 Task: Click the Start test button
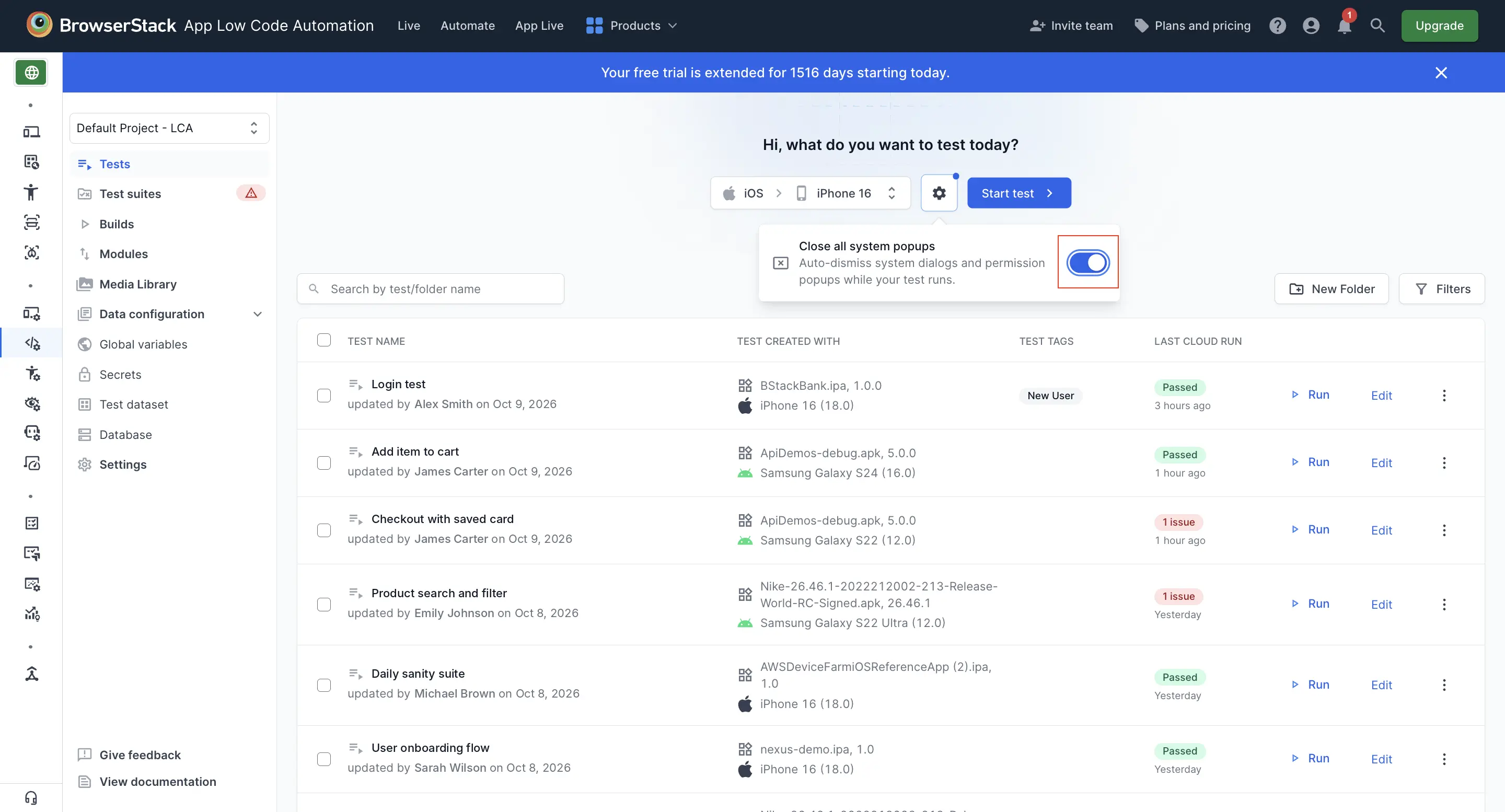(x=1019, y=193)
